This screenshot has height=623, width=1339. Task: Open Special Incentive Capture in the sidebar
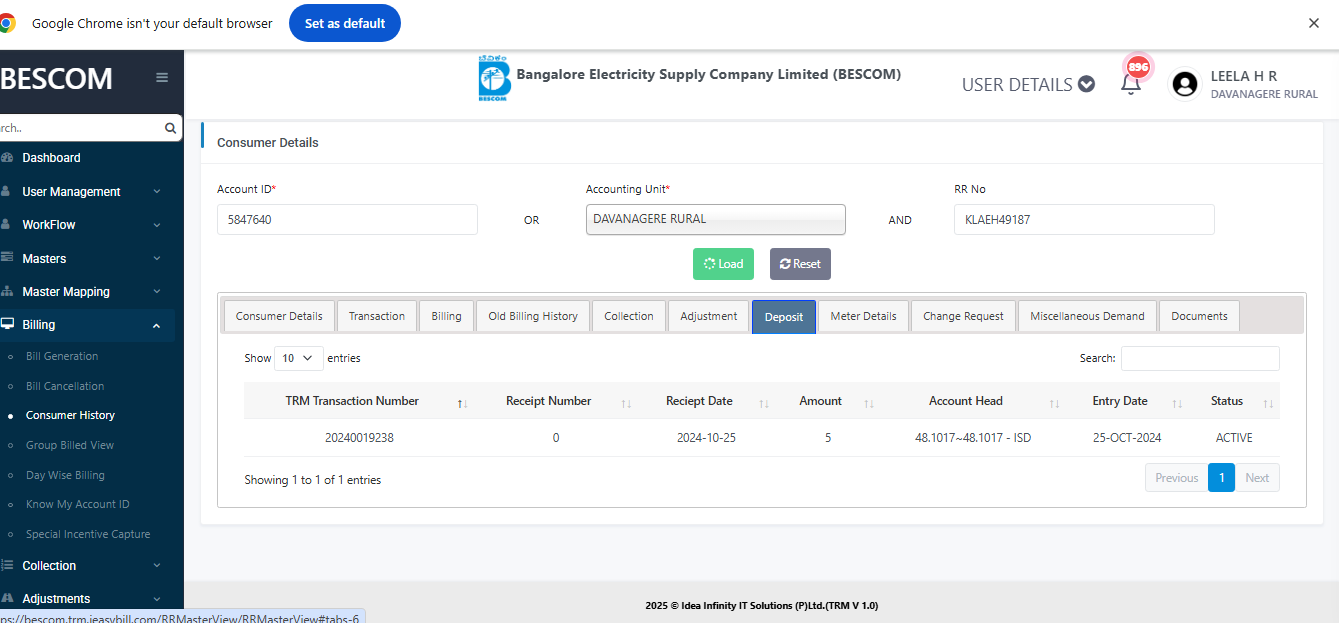pyautogui.click(x=88, y=534)
